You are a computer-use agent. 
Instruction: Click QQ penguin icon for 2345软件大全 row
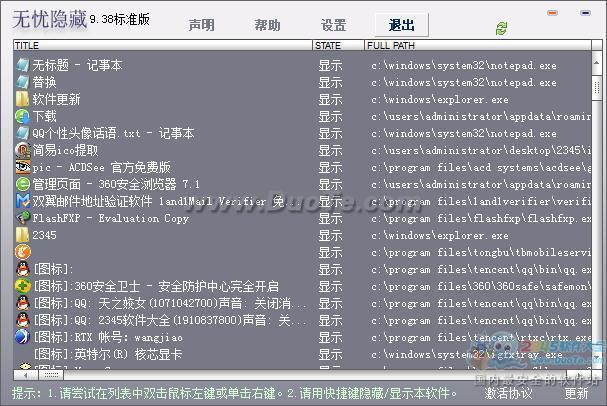[22, 320]
